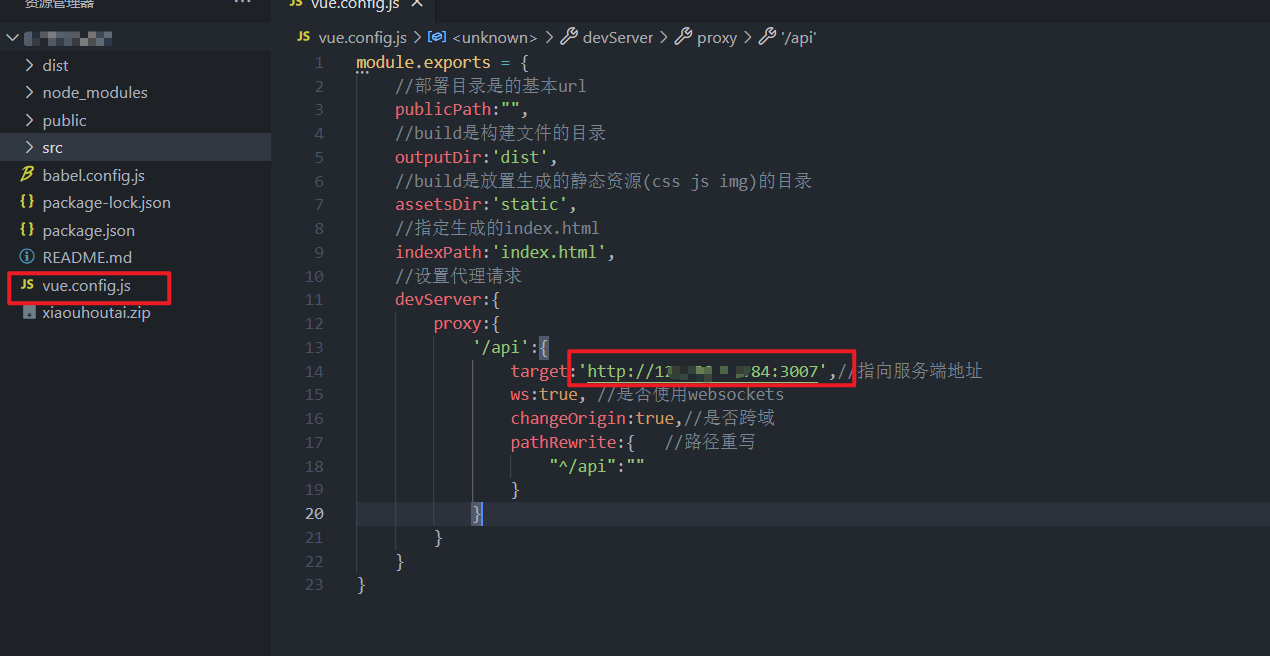
Task: Click the comment //设置代理请求
Action: point(458,276)
